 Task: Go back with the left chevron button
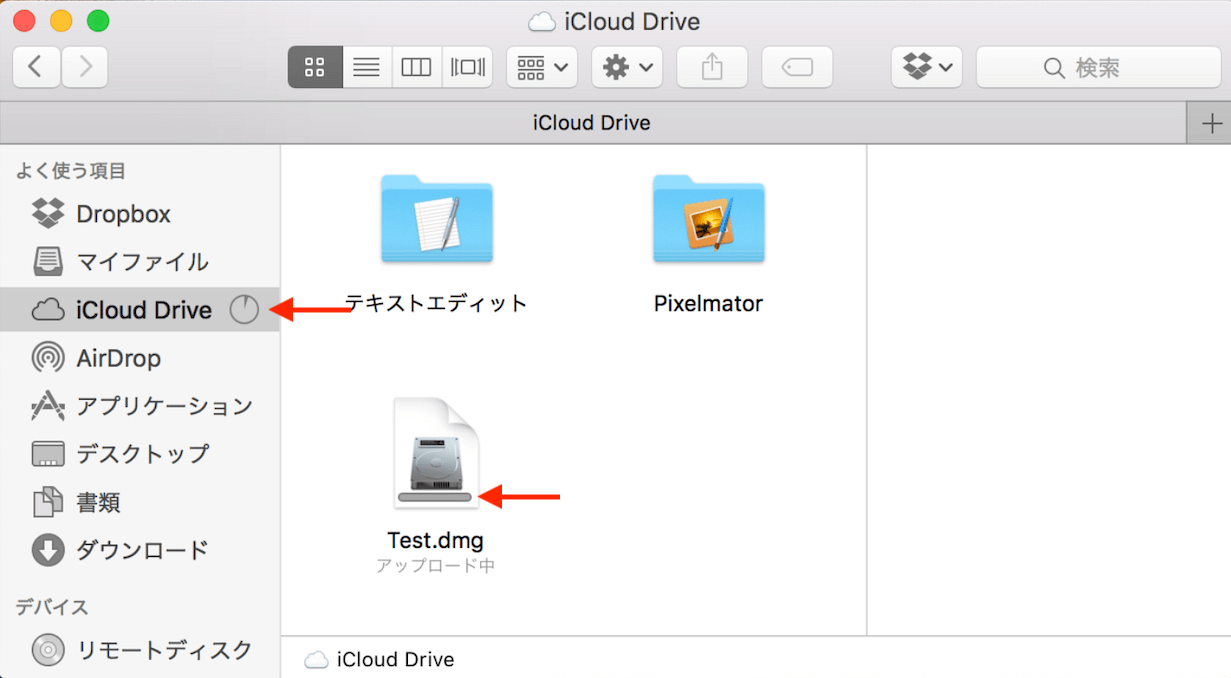coord(36,68)
